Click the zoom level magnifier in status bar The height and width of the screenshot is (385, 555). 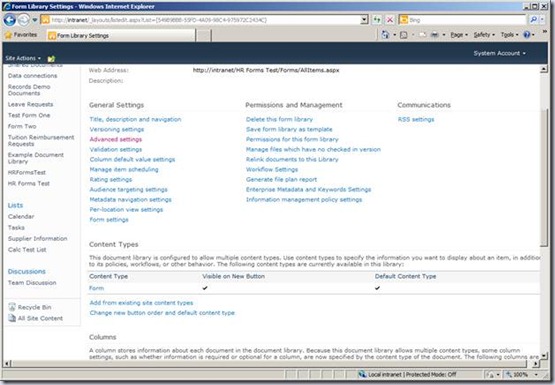(509, 374)
